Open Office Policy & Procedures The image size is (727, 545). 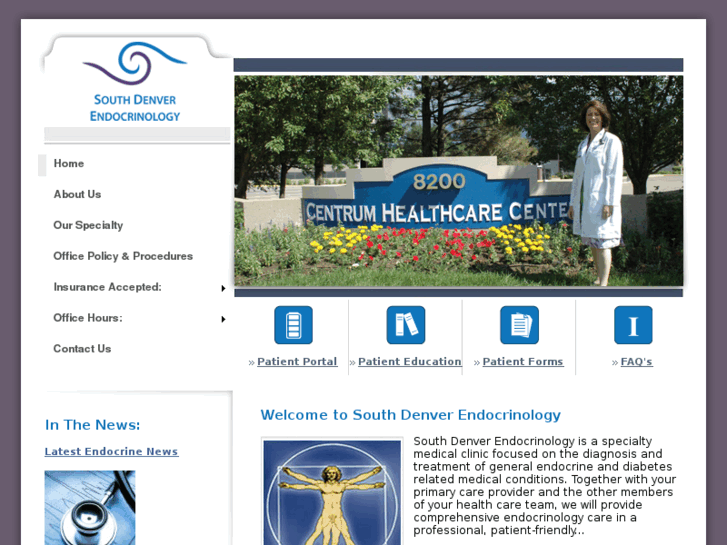point(123,256)
